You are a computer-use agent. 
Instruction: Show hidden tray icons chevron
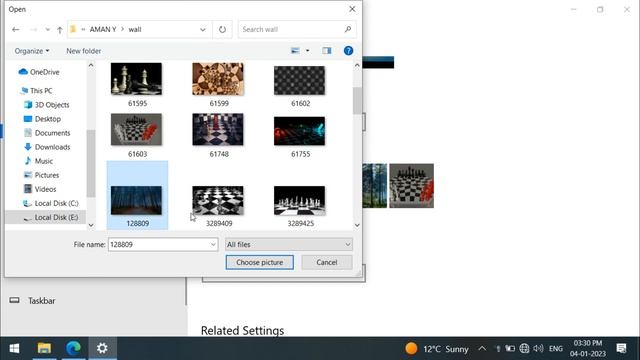pyautogui.click(x=482, y=349)
